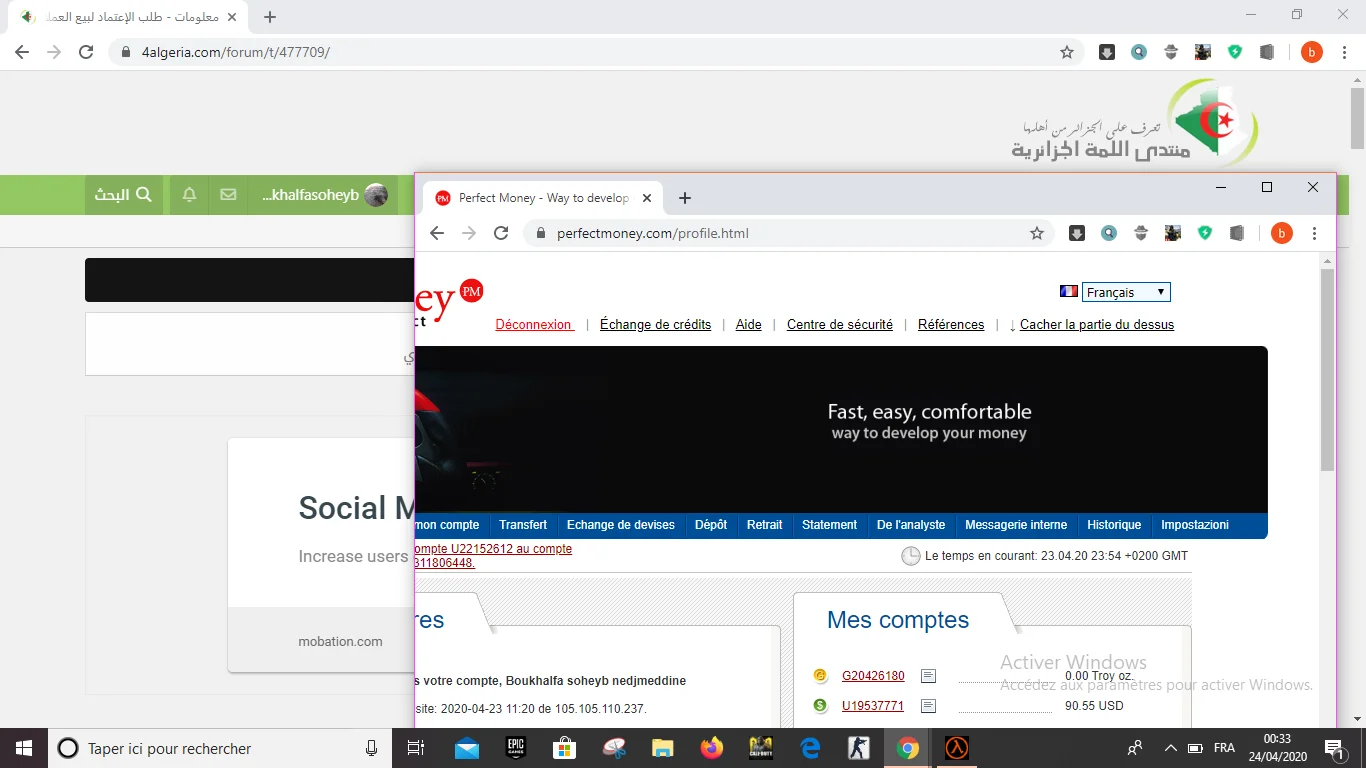Expand hidden system tray icons chevron
This screenshot has width=1366, height=768.
[1170, 748]
